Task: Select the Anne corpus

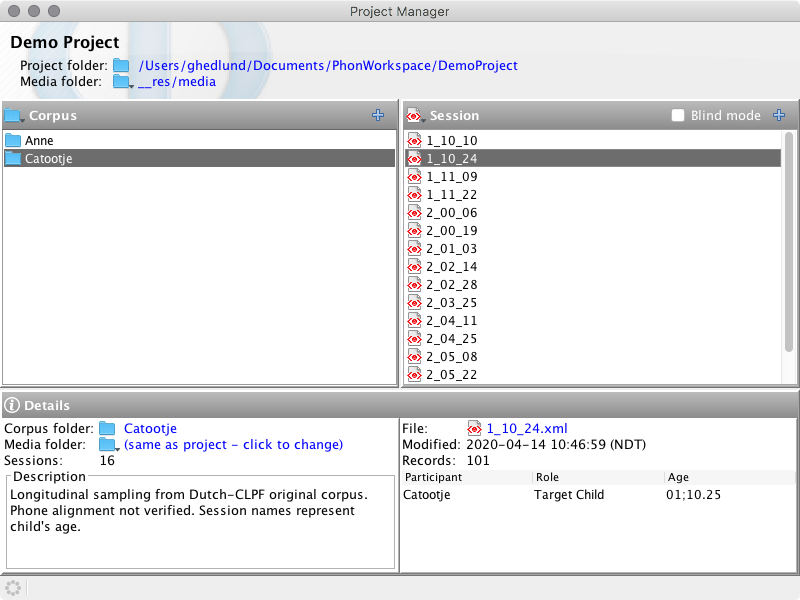Action: coord(39,141)
